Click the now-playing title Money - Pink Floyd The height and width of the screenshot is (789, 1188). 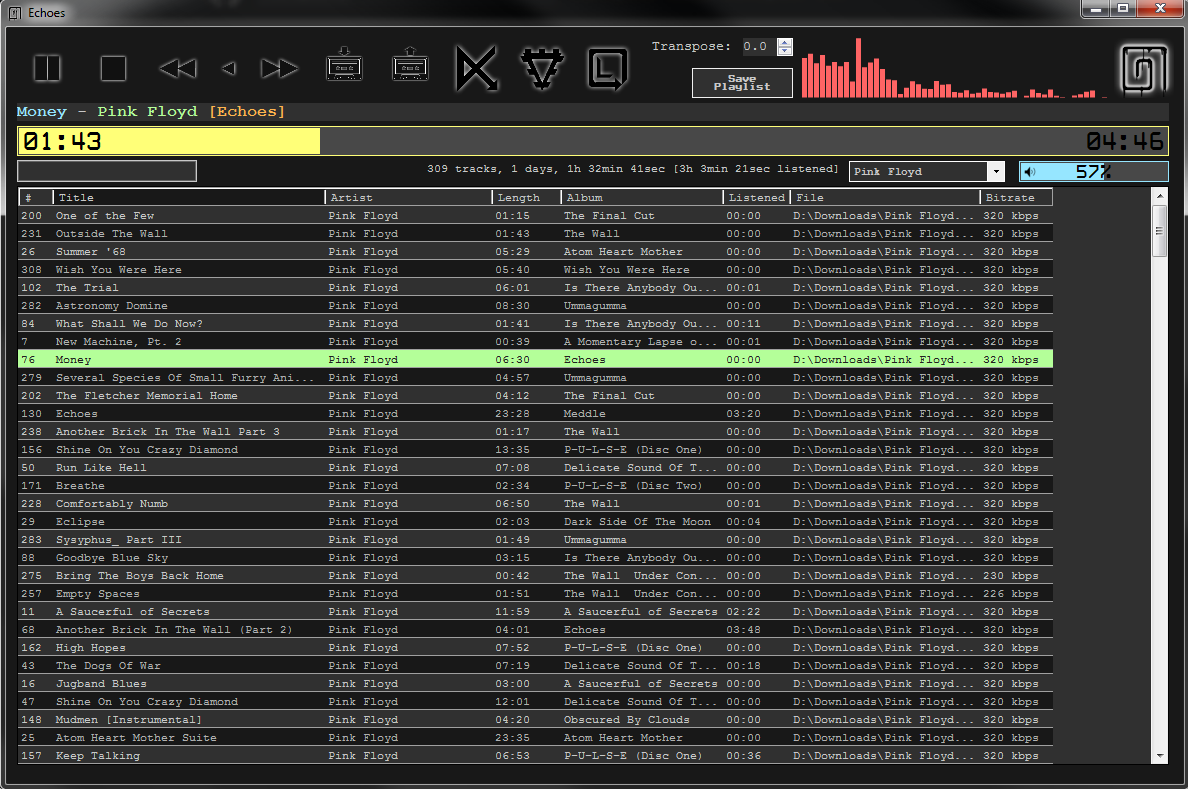point(107,111)
